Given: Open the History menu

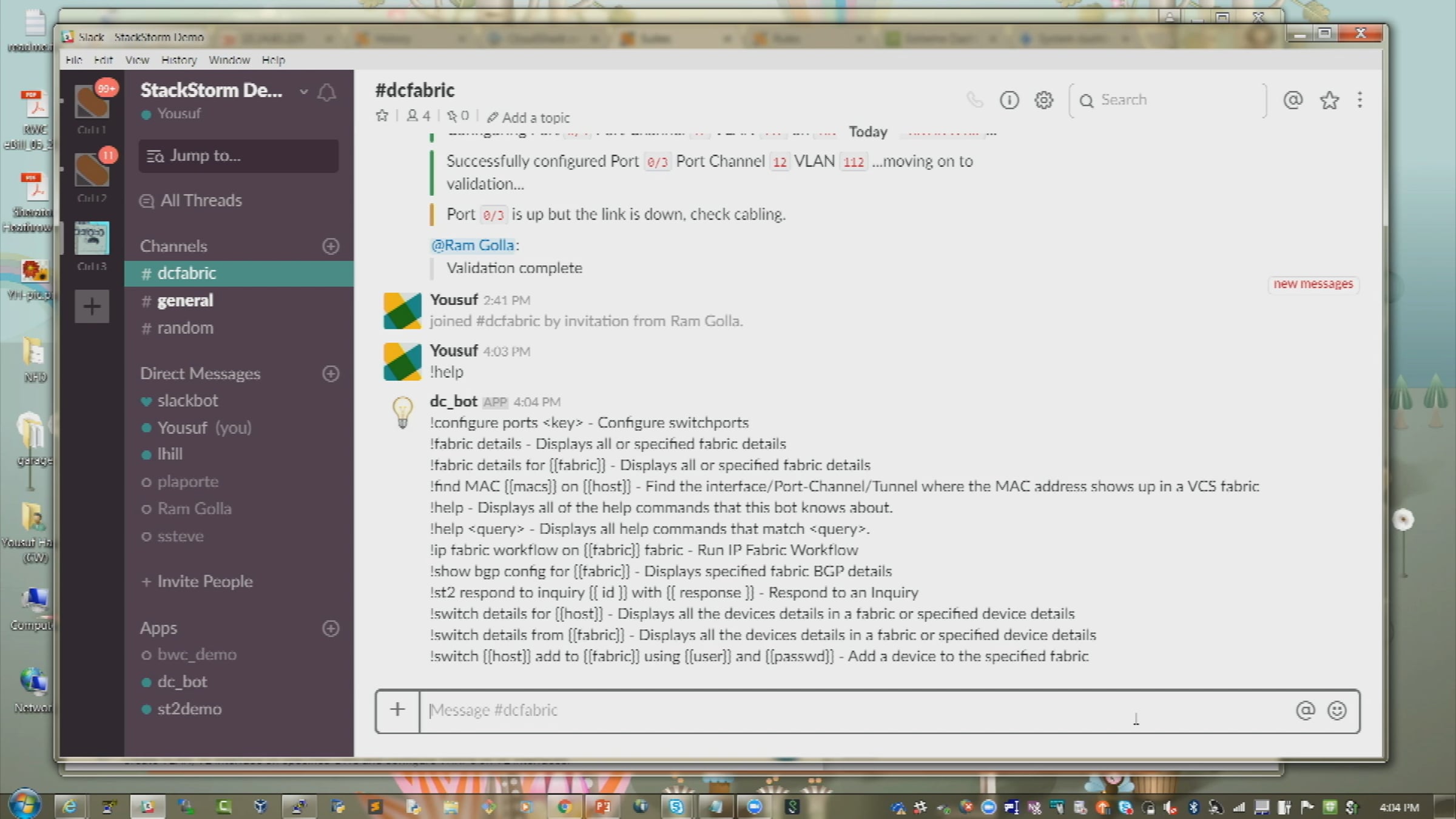Looking at the screenshot, I should coord(179,60).
